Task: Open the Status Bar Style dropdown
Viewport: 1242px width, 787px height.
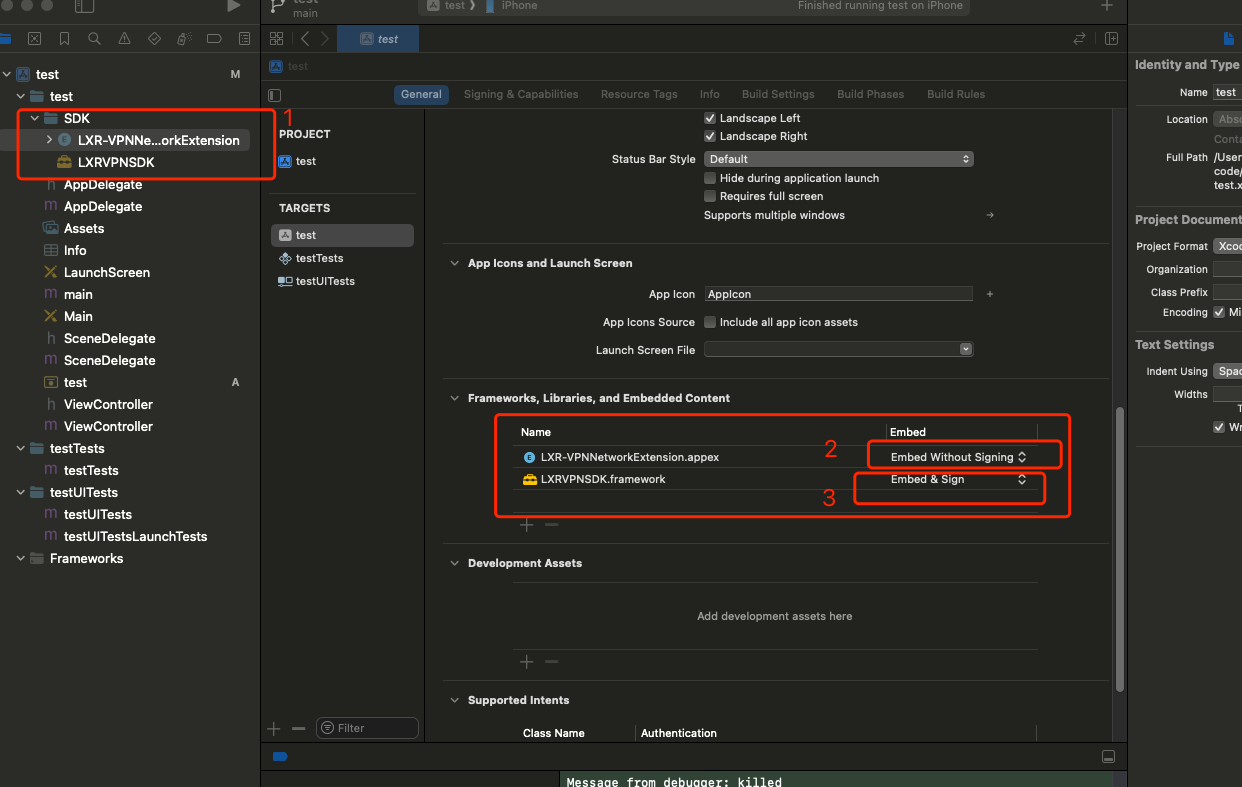Action: click(x=839, y=159)
